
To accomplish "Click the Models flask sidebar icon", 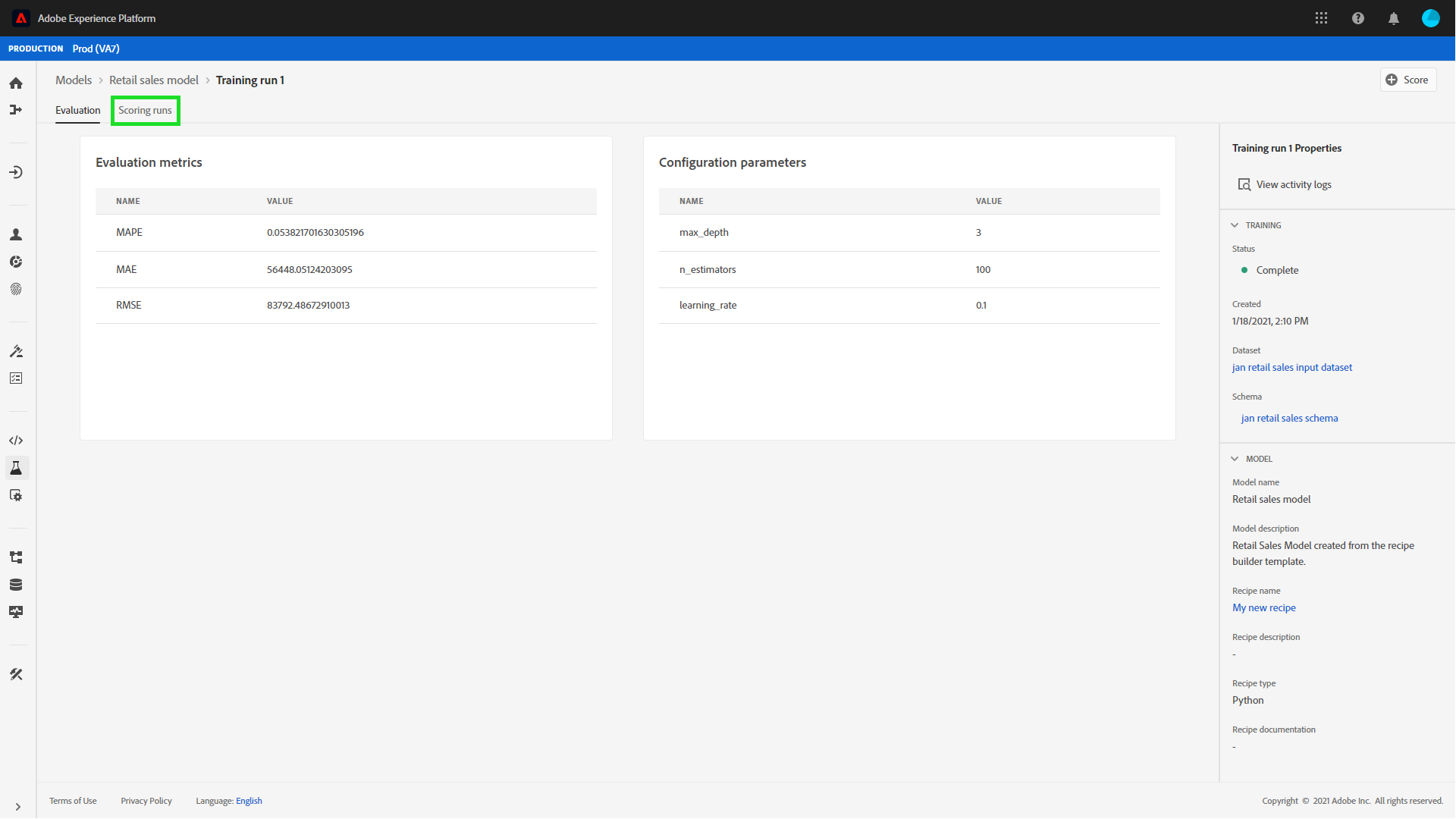I will click(16, 468).
